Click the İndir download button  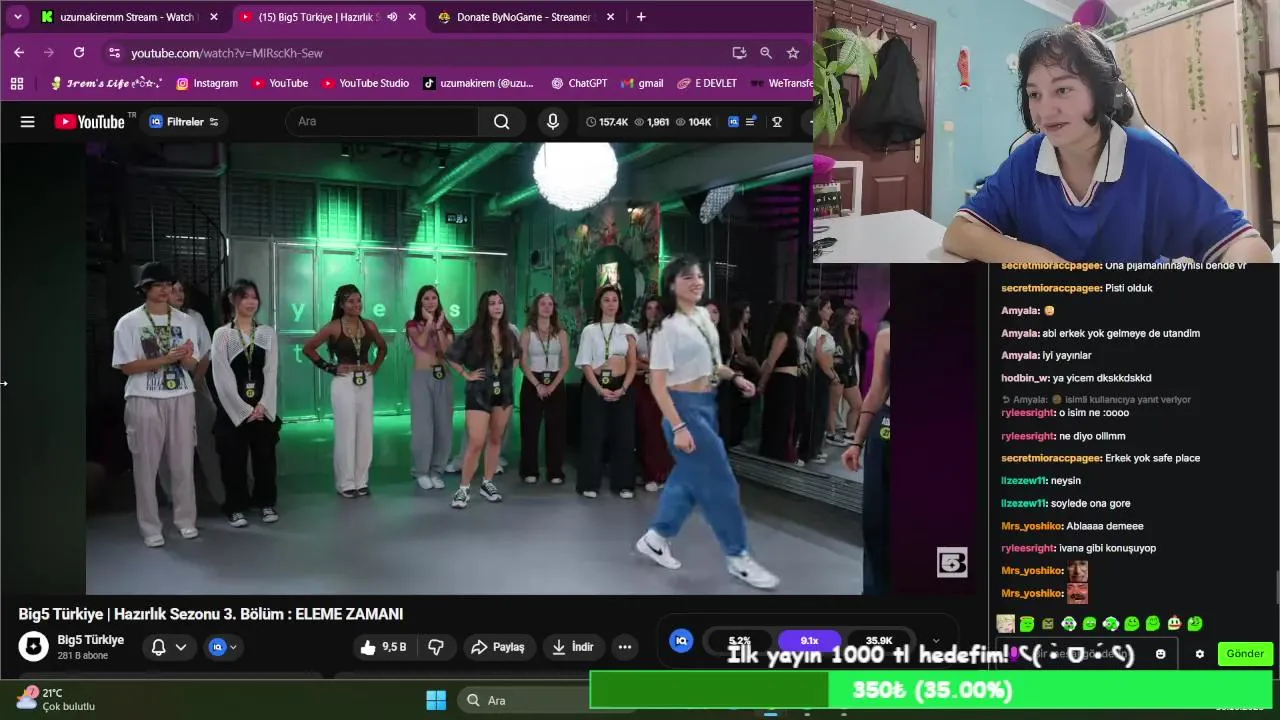pos(573,647)
